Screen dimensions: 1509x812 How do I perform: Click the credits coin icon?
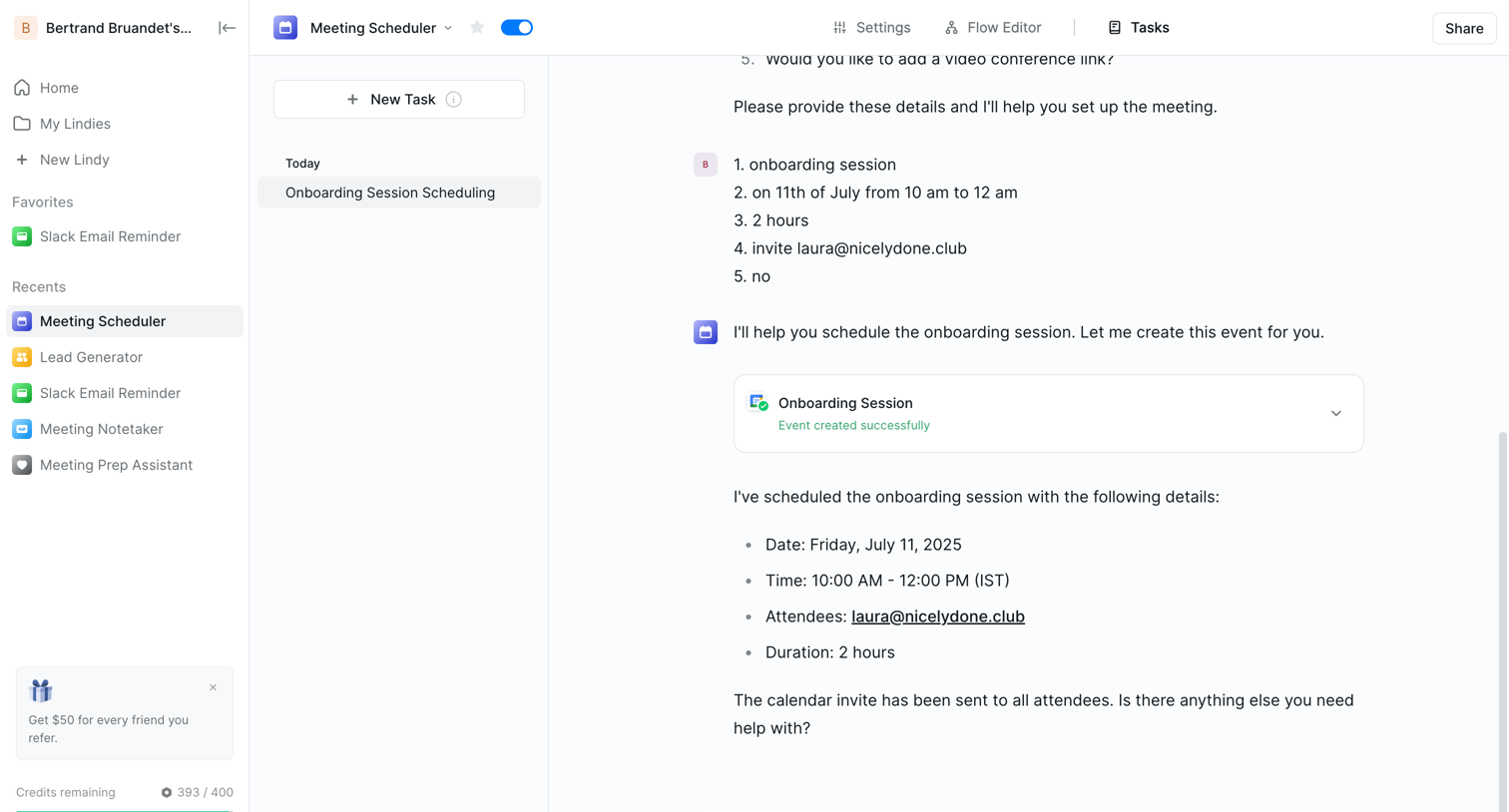[x=167, y=793]
